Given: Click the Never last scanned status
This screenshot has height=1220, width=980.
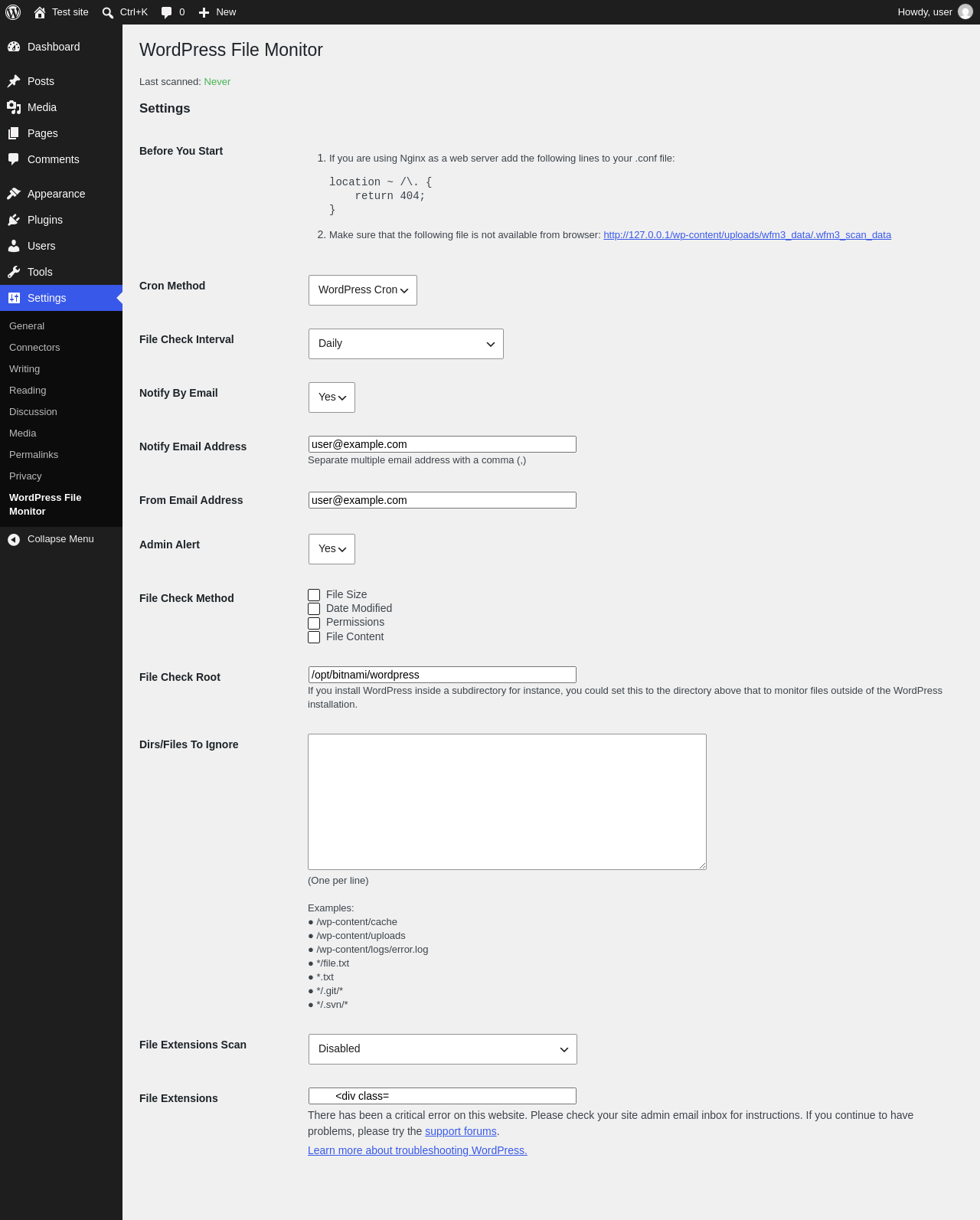Looking at the screenshot, I should pyautogui.click(x=217, y=82).
